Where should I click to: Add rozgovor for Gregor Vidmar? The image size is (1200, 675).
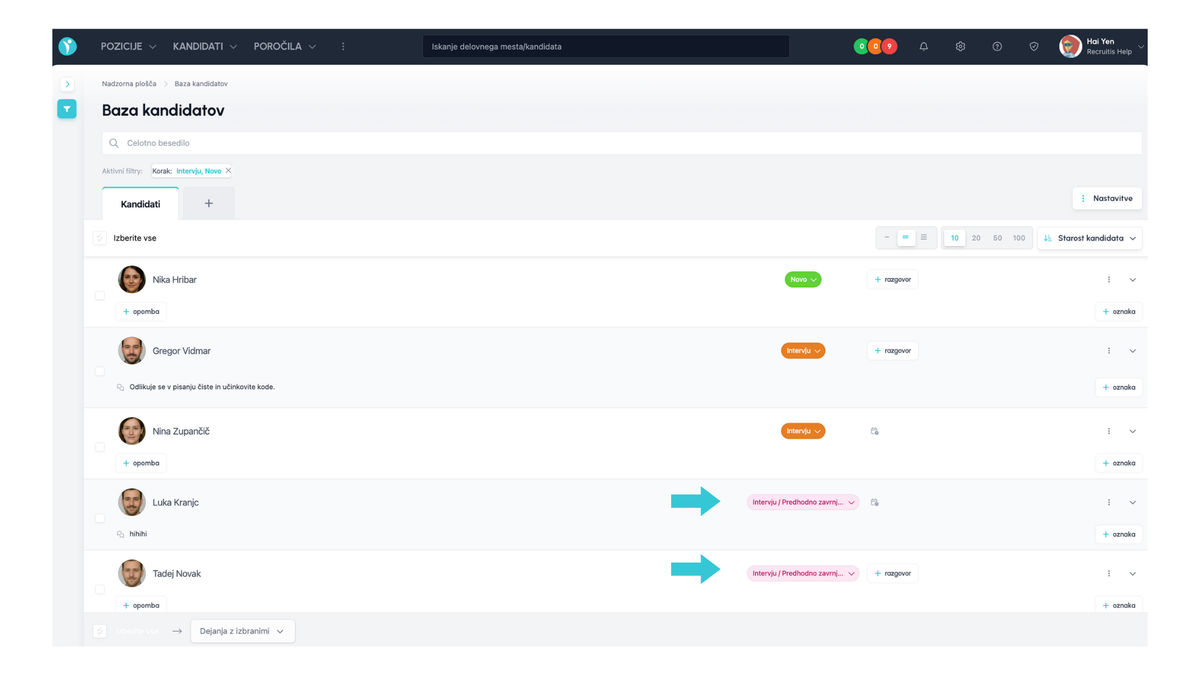click(892, 351)
